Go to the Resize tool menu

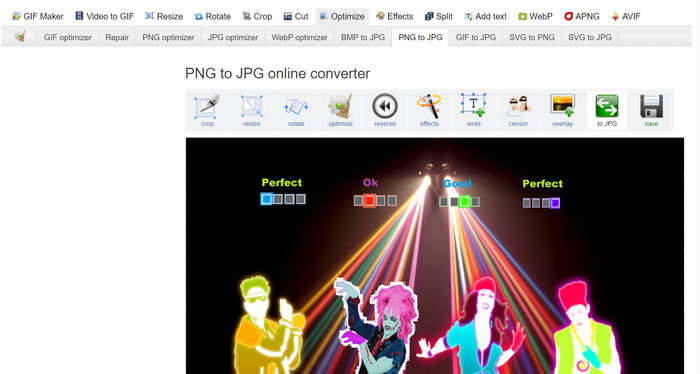tap(164, 17)
